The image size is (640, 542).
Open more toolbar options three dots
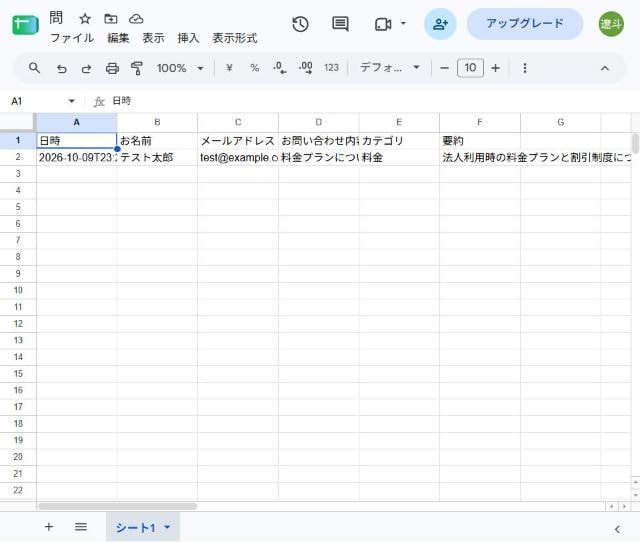pos(525,68)
